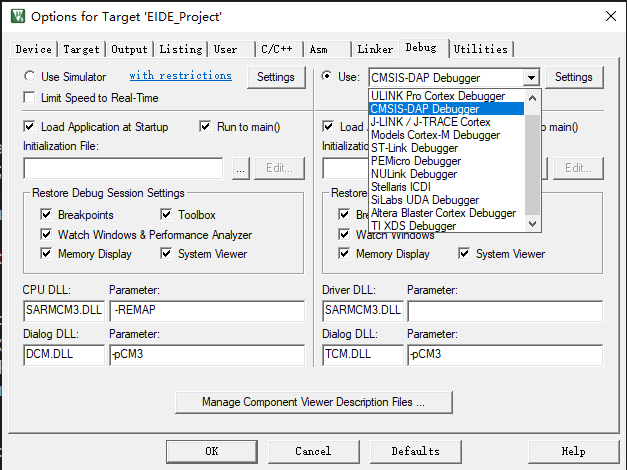Switch to the Target tab
Image resolution: width=627 pixels, height=470 pixels.
(x=81, y=49)
